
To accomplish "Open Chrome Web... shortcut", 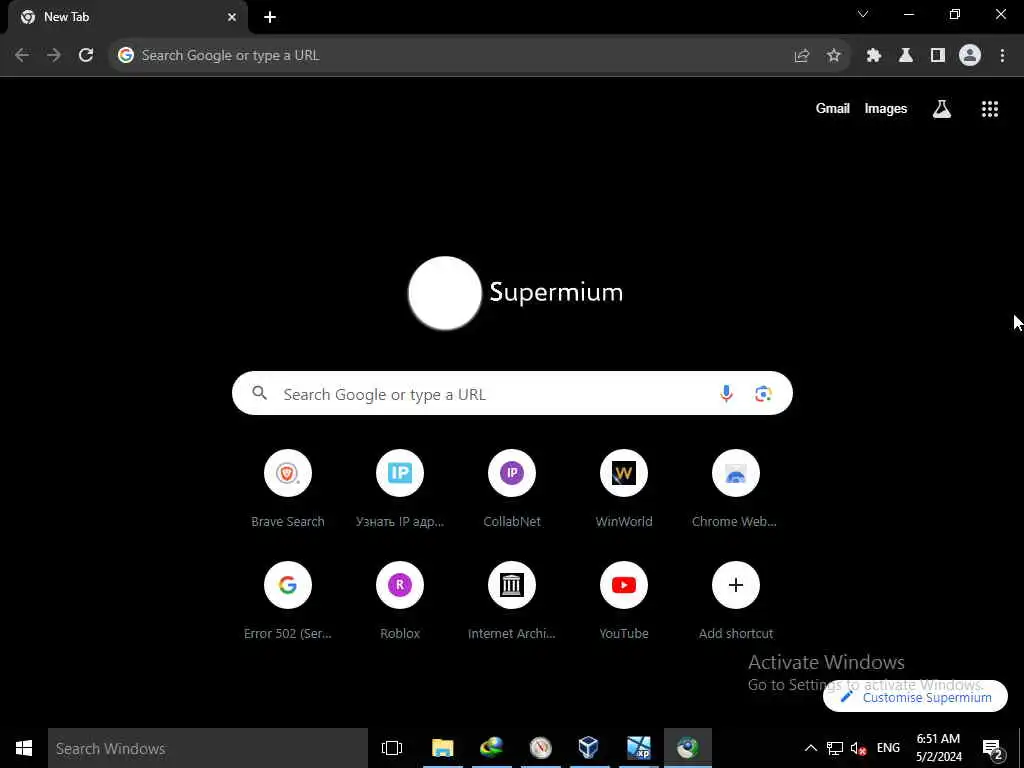I will [x=735, y=488].
